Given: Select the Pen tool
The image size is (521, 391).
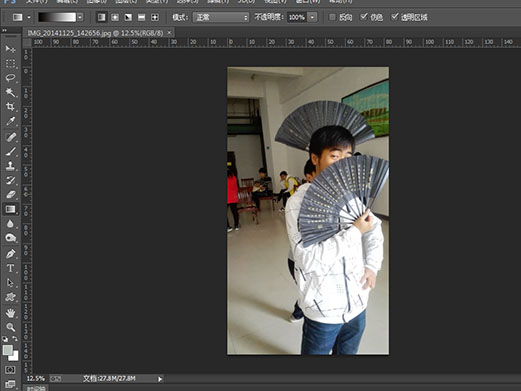Looking at the screenshot, I should tap(10, 254).
